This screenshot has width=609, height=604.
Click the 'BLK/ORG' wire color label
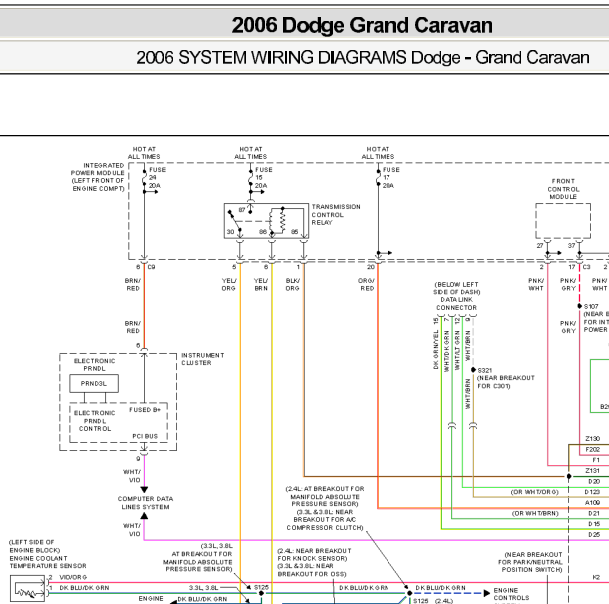(292, 284)
